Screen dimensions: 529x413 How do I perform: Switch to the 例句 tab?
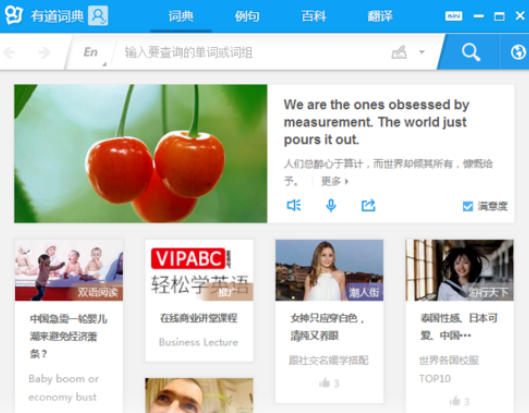tap(247, 16)
